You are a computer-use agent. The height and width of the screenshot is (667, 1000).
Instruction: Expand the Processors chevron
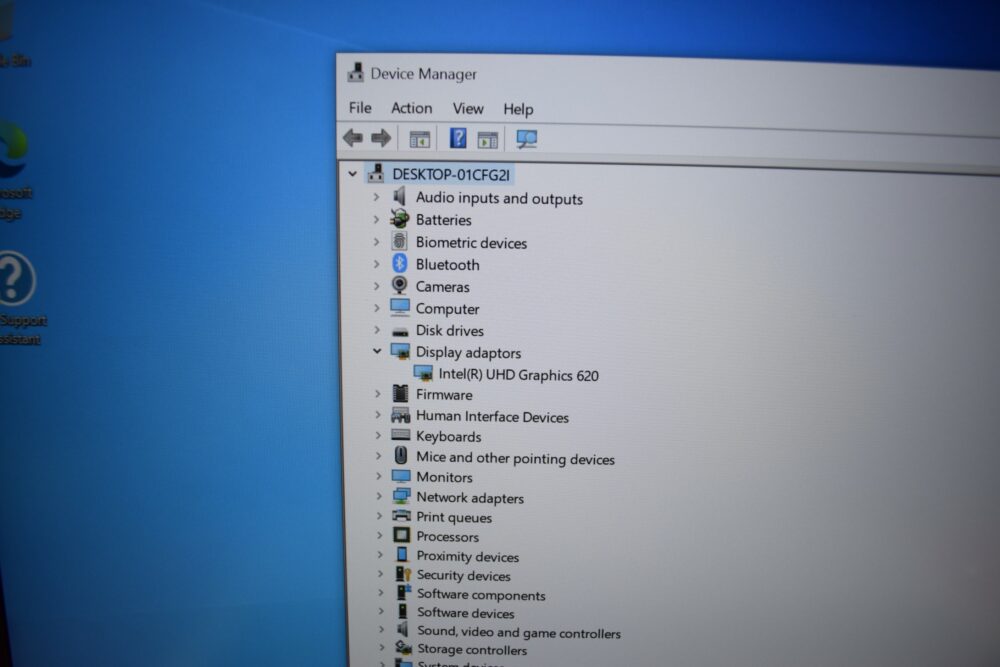click(379, 535)
